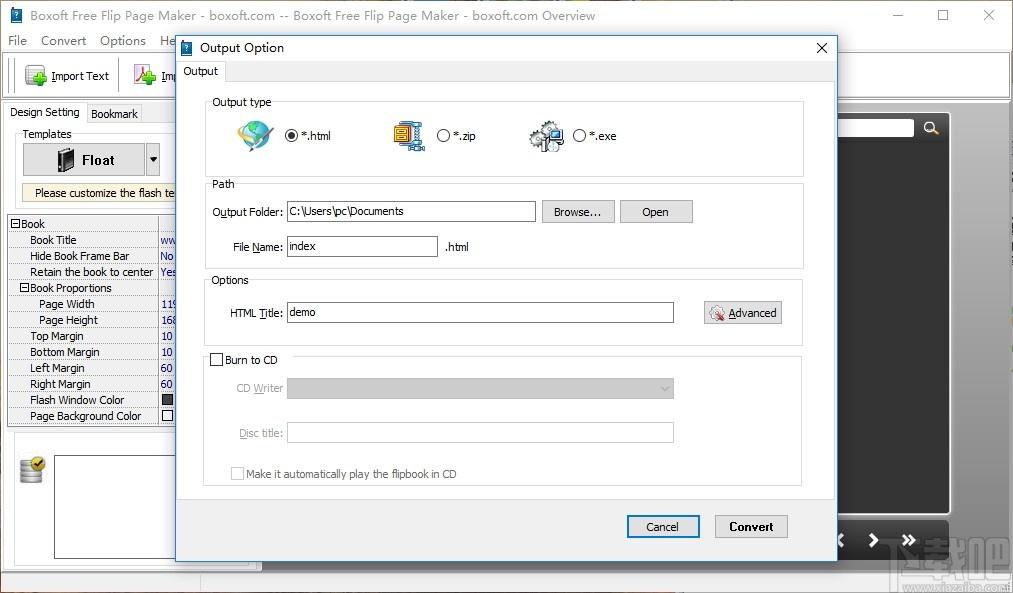Open the Options menu
The width and height of the screenshot is (1013, 593).
(x=123, y=41)
